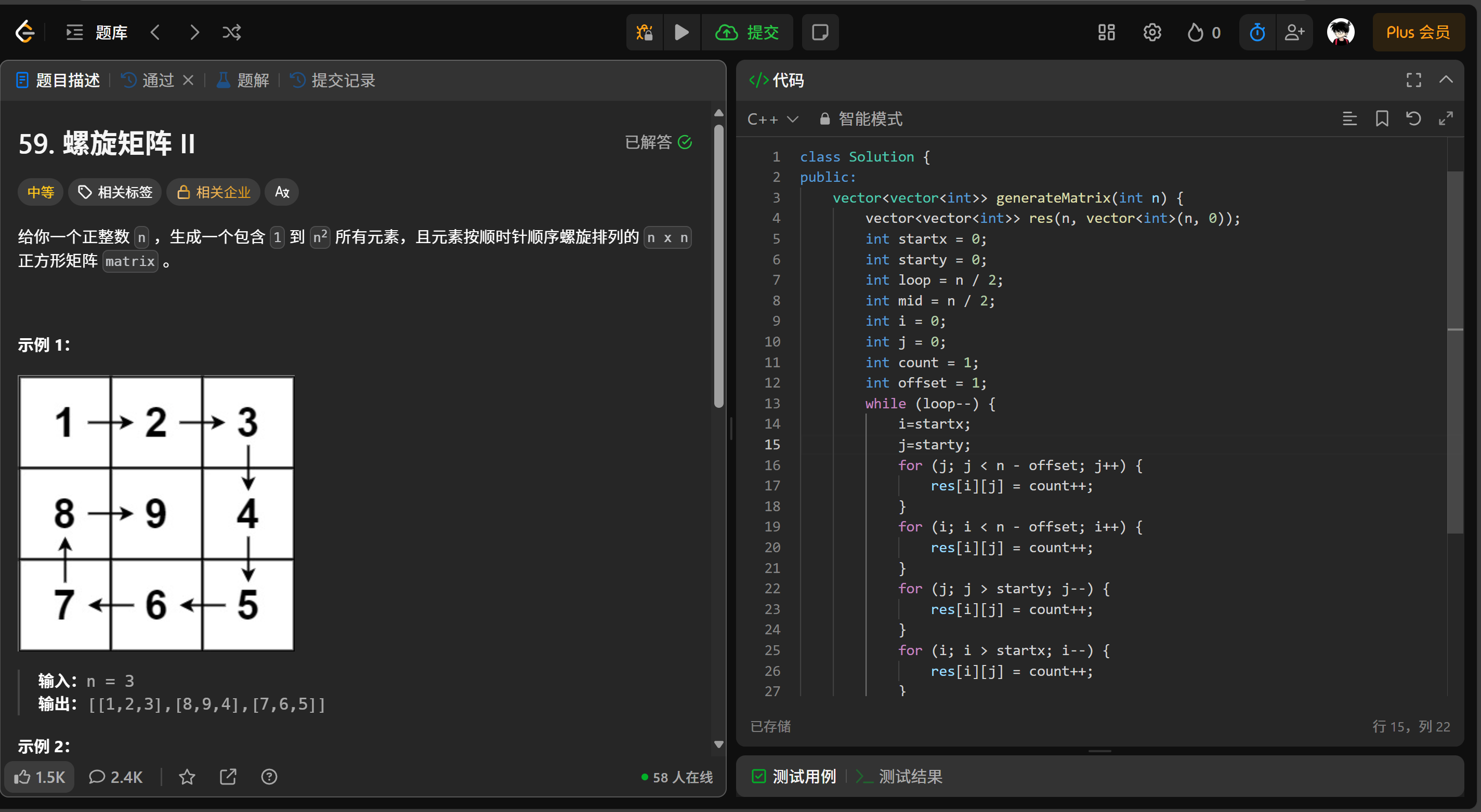Click 已存储 saved status

770,726
